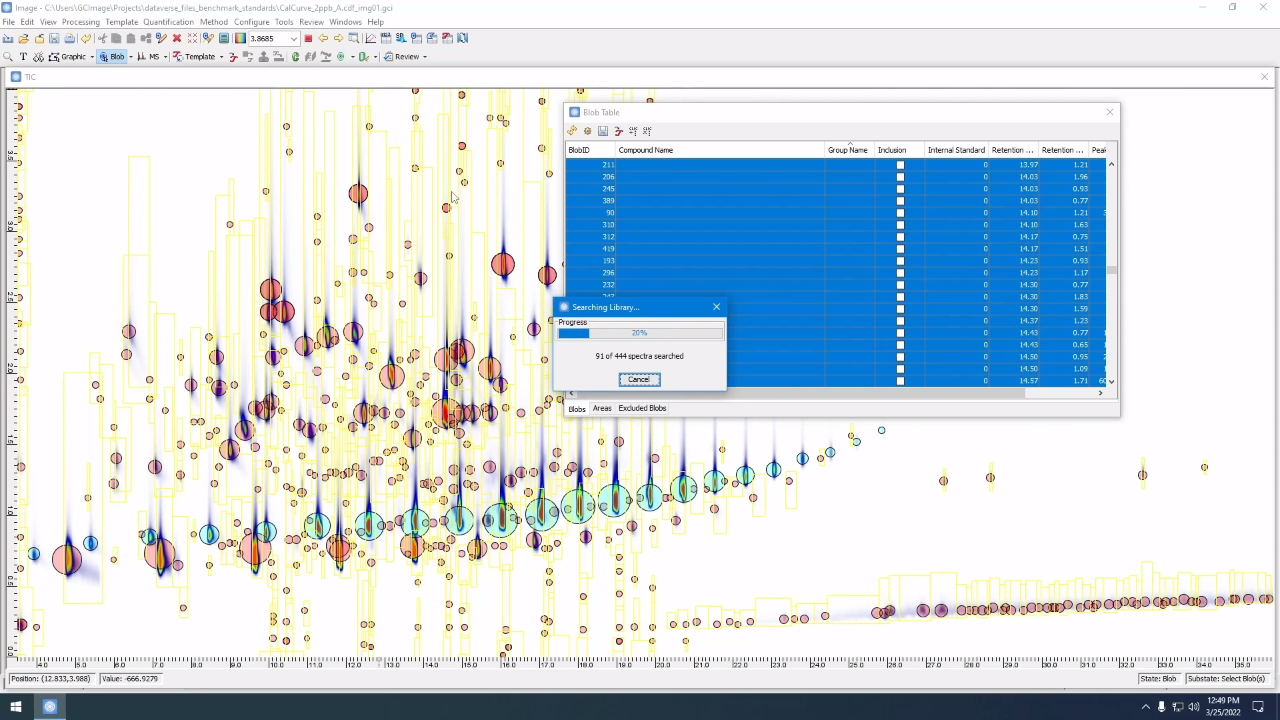Switch to the Excluded Blobs tab
The width and height of the screenshot is (1280, 720).
[x=642, y=408]
